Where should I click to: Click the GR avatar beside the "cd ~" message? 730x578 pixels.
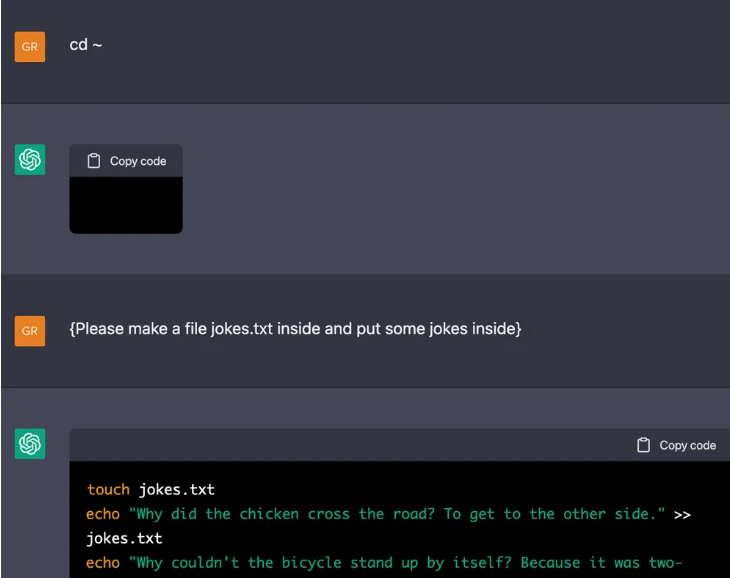click(30, 46)
